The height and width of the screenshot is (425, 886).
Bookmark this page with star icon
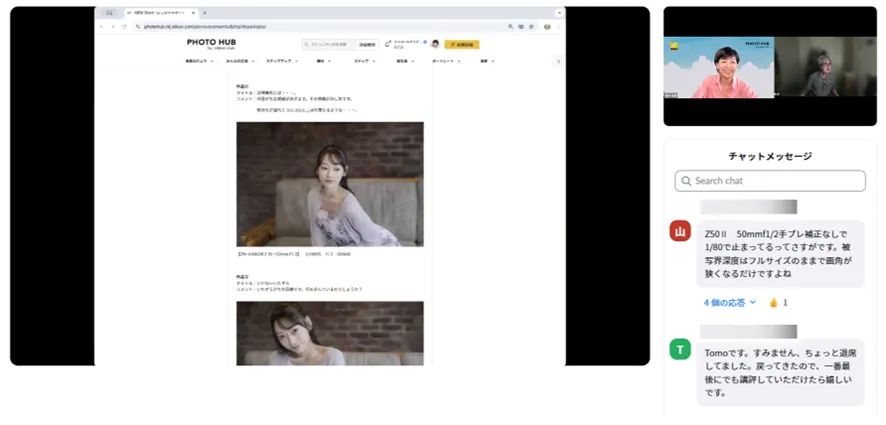(x=531, y=26)
